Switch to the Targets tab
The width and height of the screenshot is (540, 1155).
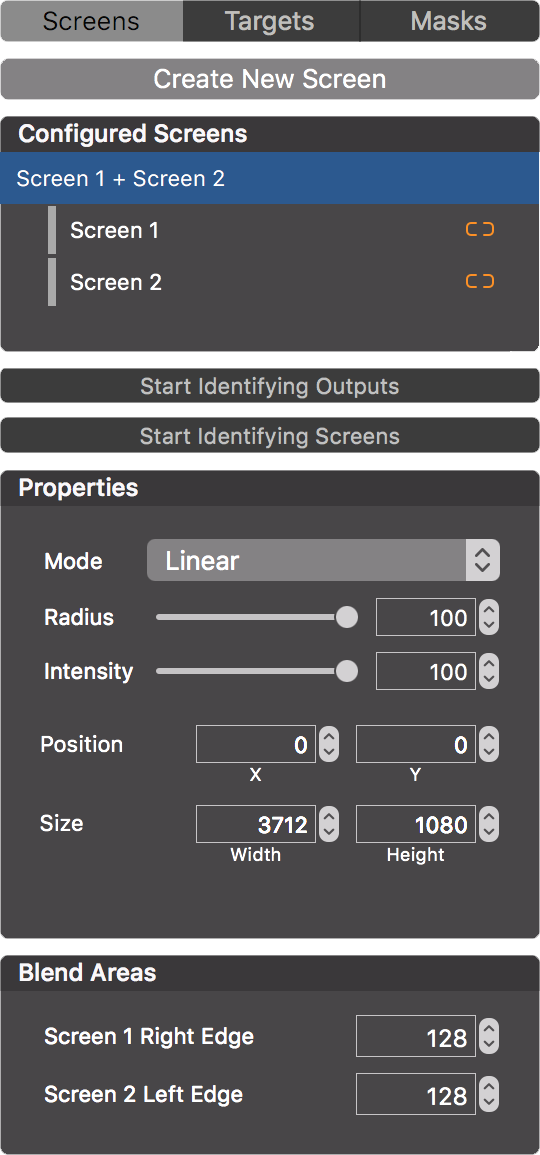coord(270,21)
